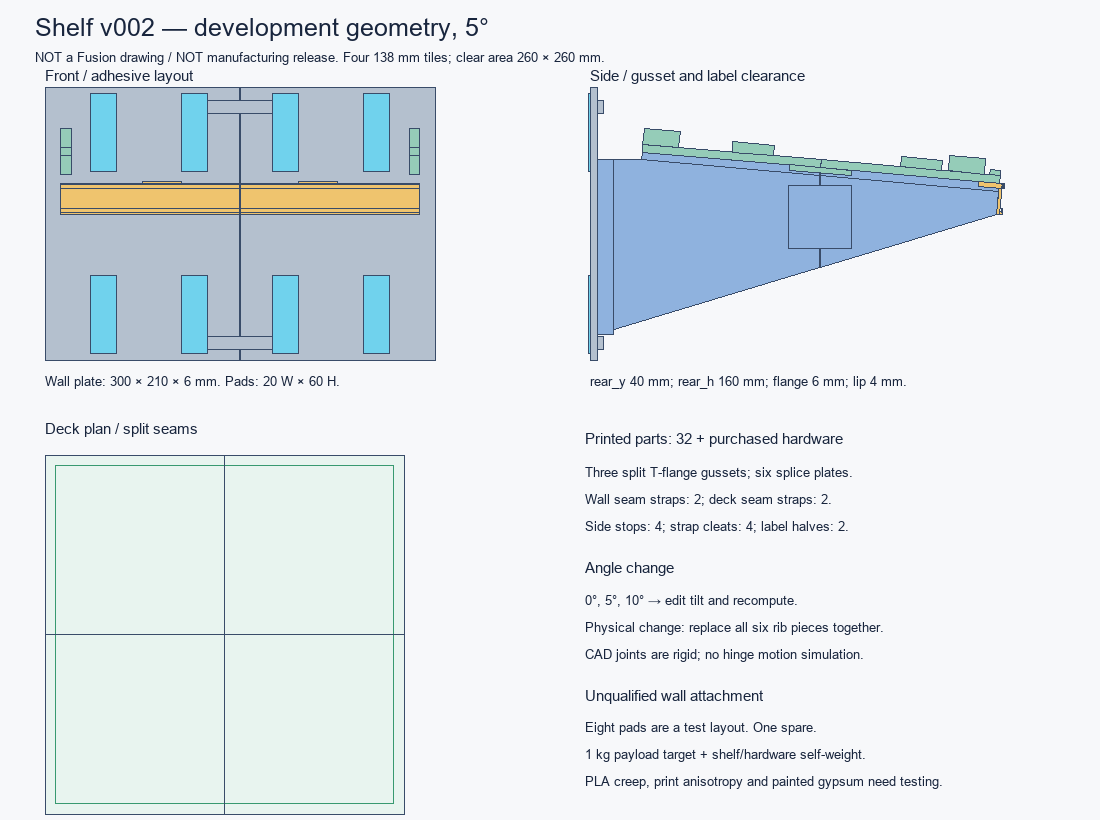Click 'PLA creep, print anisotropy and painted gypsum' line

(x=763, y=781)
